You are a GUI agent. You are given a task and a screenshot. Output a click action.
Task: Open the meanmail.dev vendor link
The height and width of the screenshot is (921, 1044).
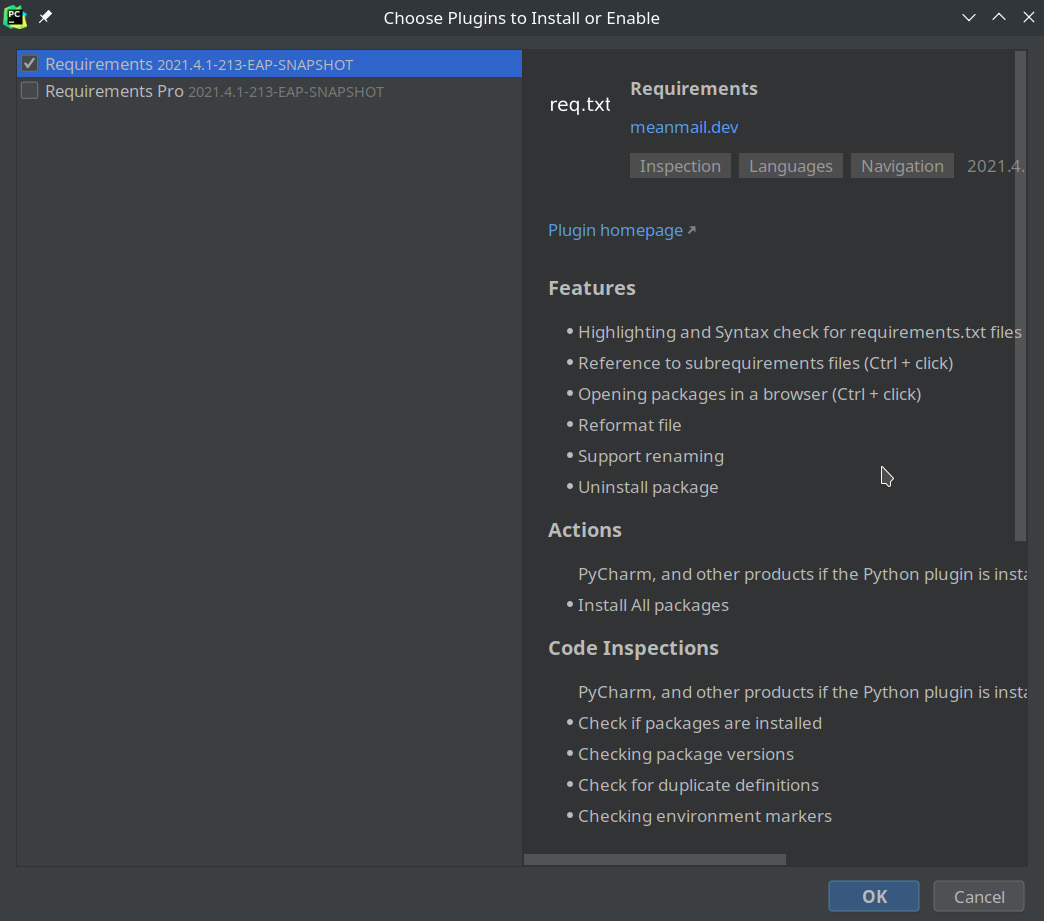tap(684, 127)
